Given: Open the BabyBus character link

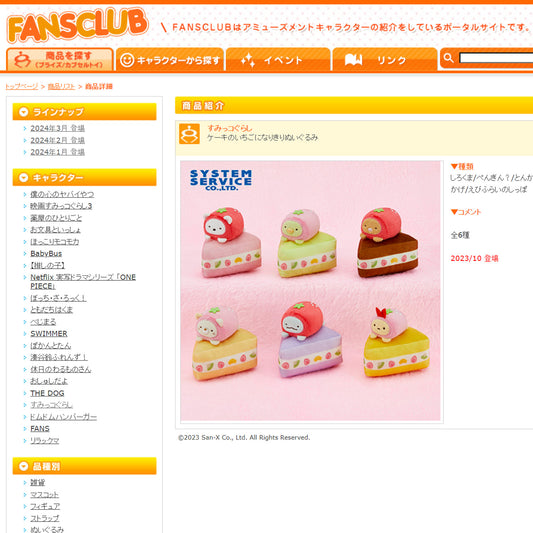Looking at the screenshot, I should [x=46, y=254].
